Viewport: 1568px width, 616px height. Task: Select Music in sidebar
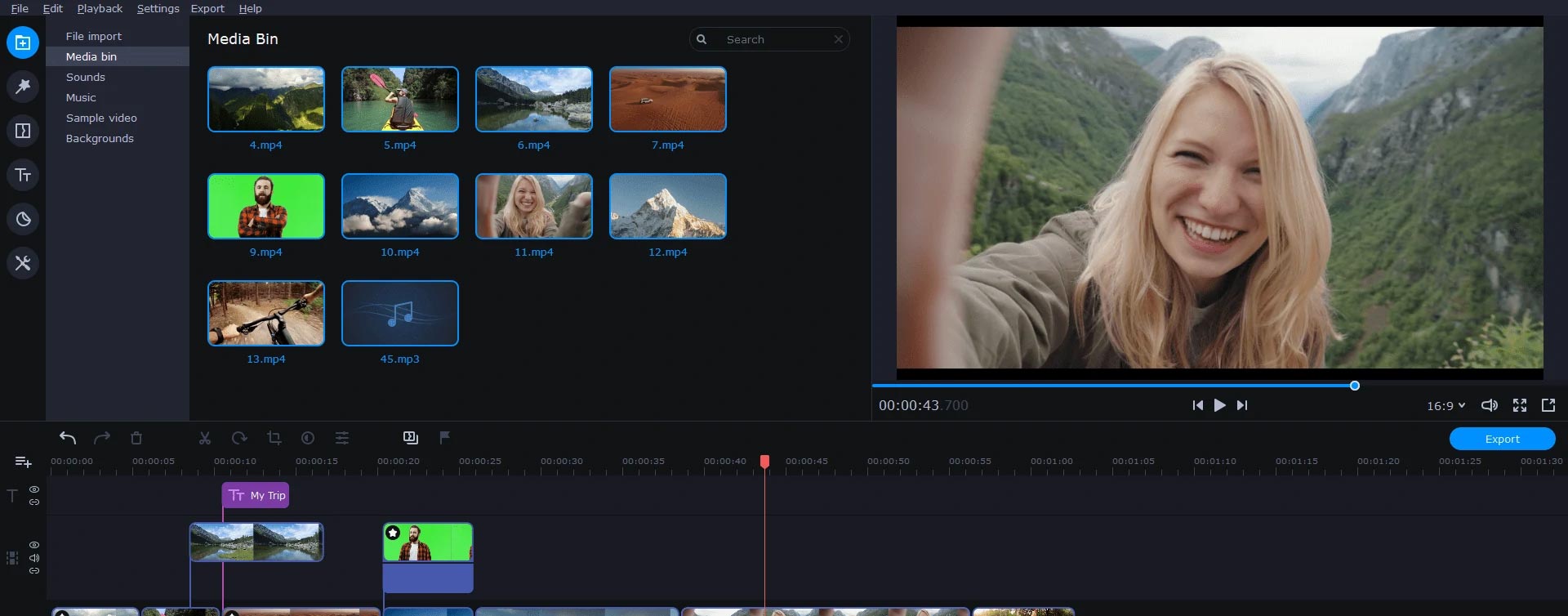click(118, 97)
